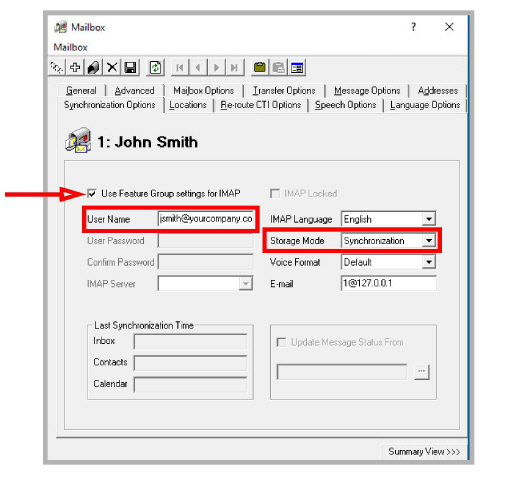Click the User Name input field
The height and width of the screenshot is (482, 517).
(x=205, y=219)
